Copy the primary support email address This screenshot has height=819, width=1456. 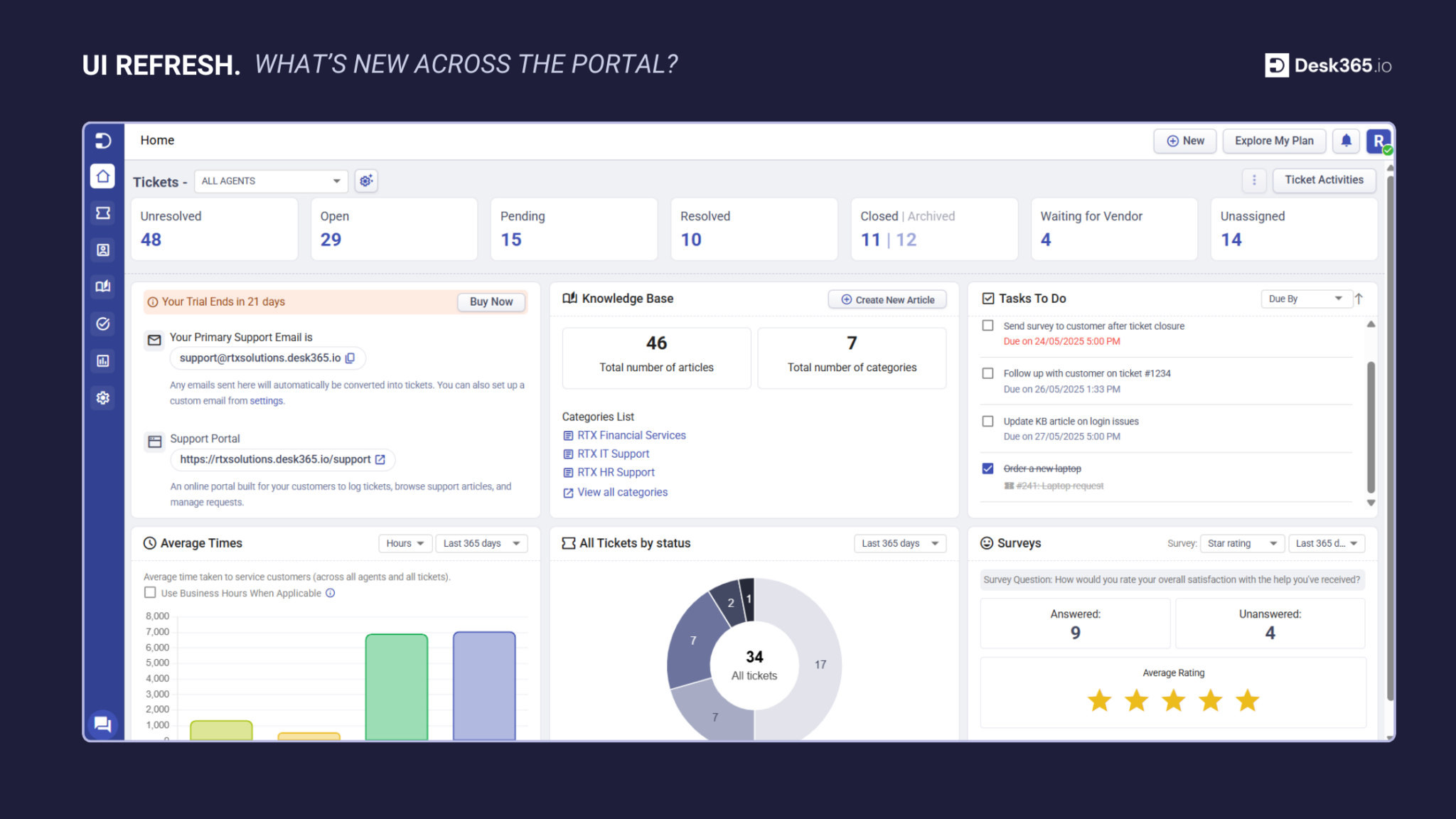(350, 358)
